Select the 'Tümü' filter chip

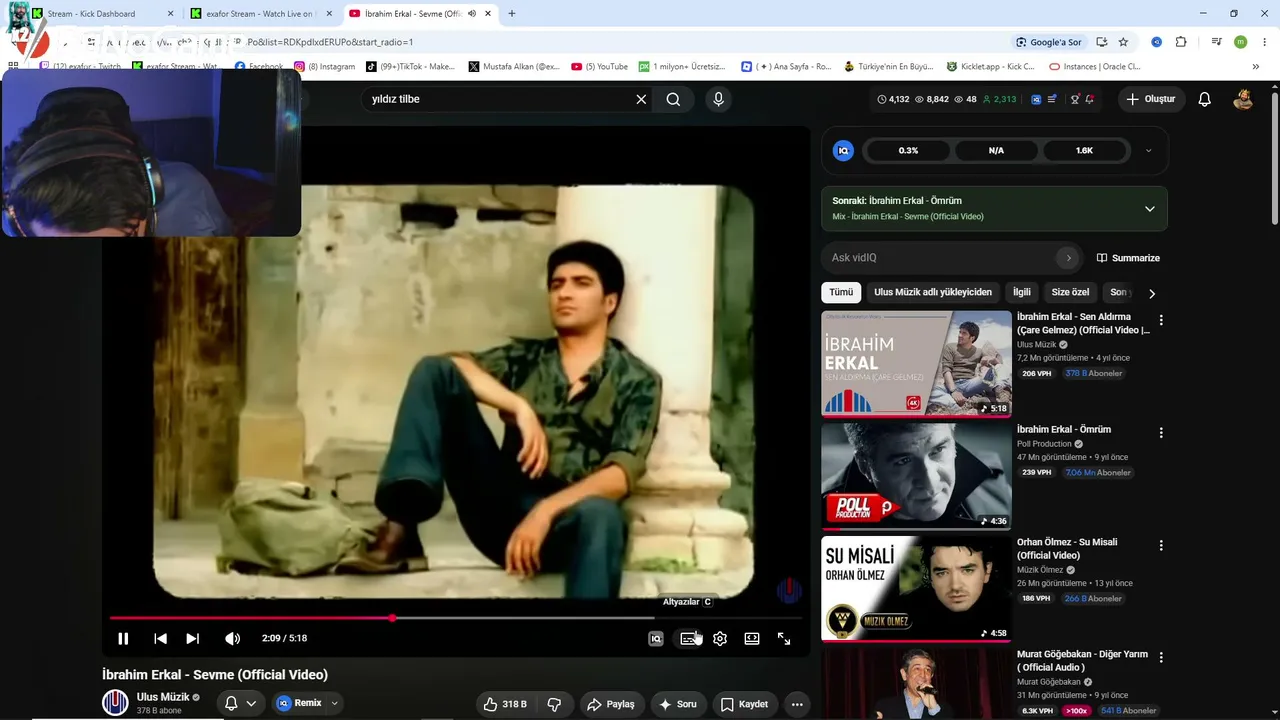[841, 292]
